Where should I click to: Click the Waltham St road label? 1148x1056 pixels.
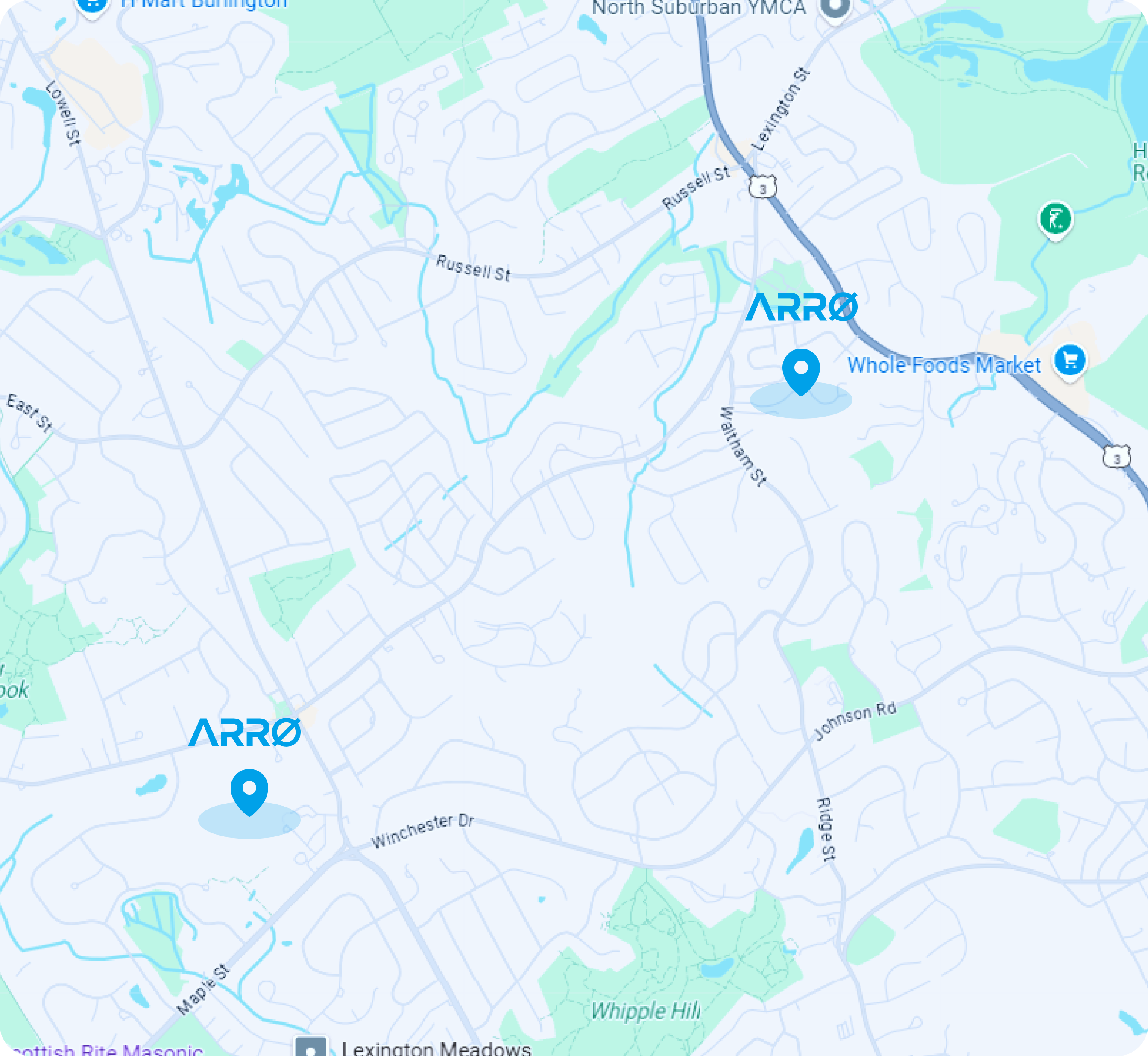pos(743,446)
